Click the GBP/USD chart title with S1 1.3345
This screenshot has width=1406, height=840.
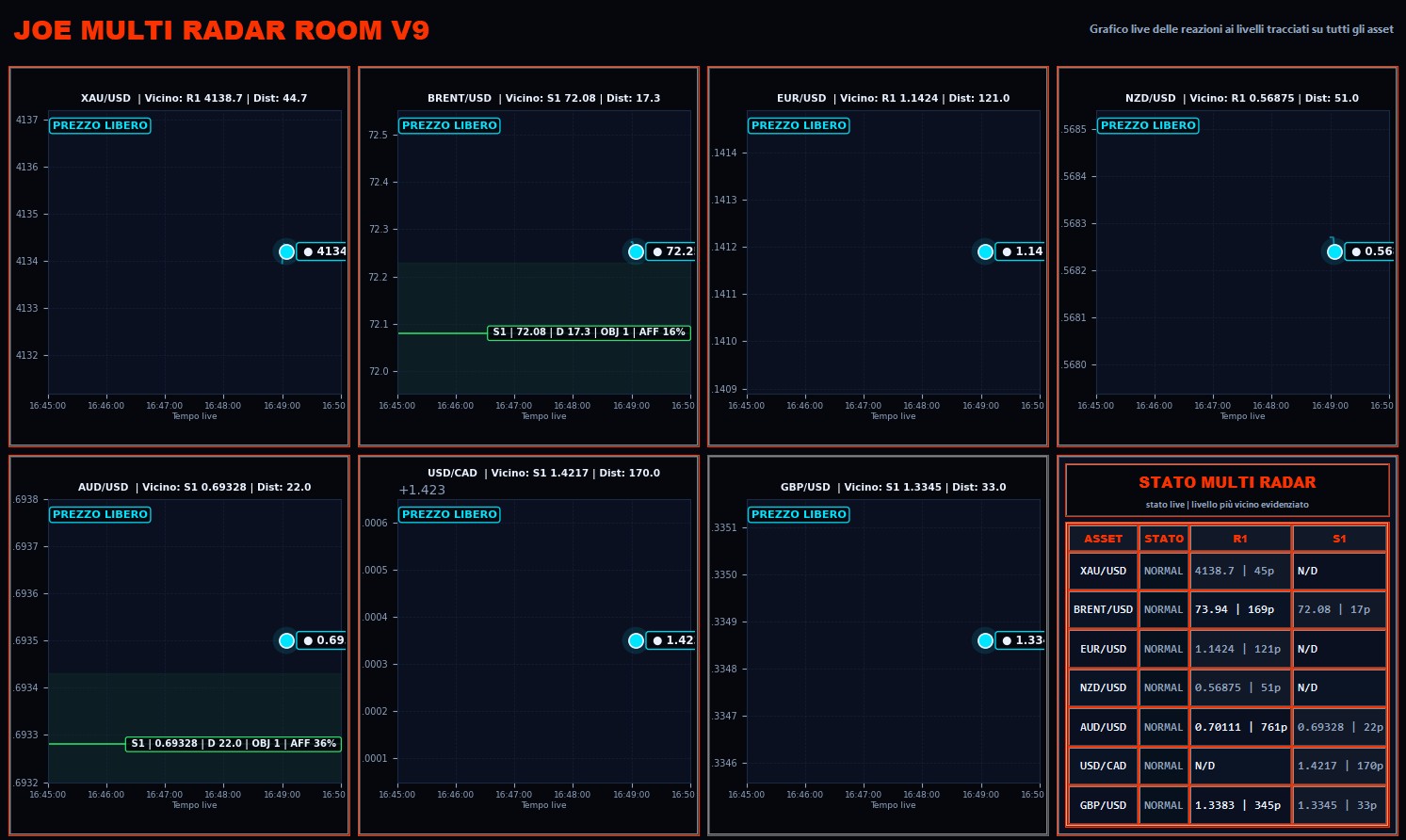tap(893, 487)
